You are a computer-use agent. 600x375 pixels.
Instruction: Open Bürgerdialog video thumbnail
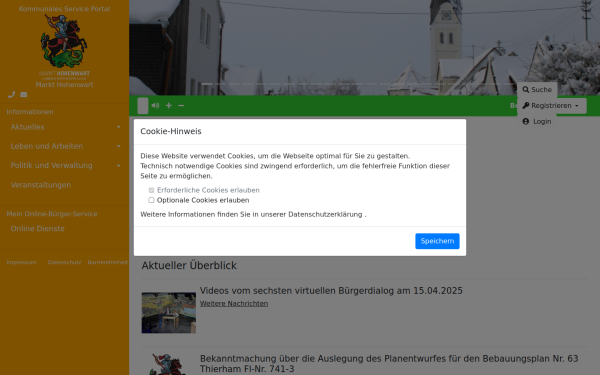pos(169,313)
